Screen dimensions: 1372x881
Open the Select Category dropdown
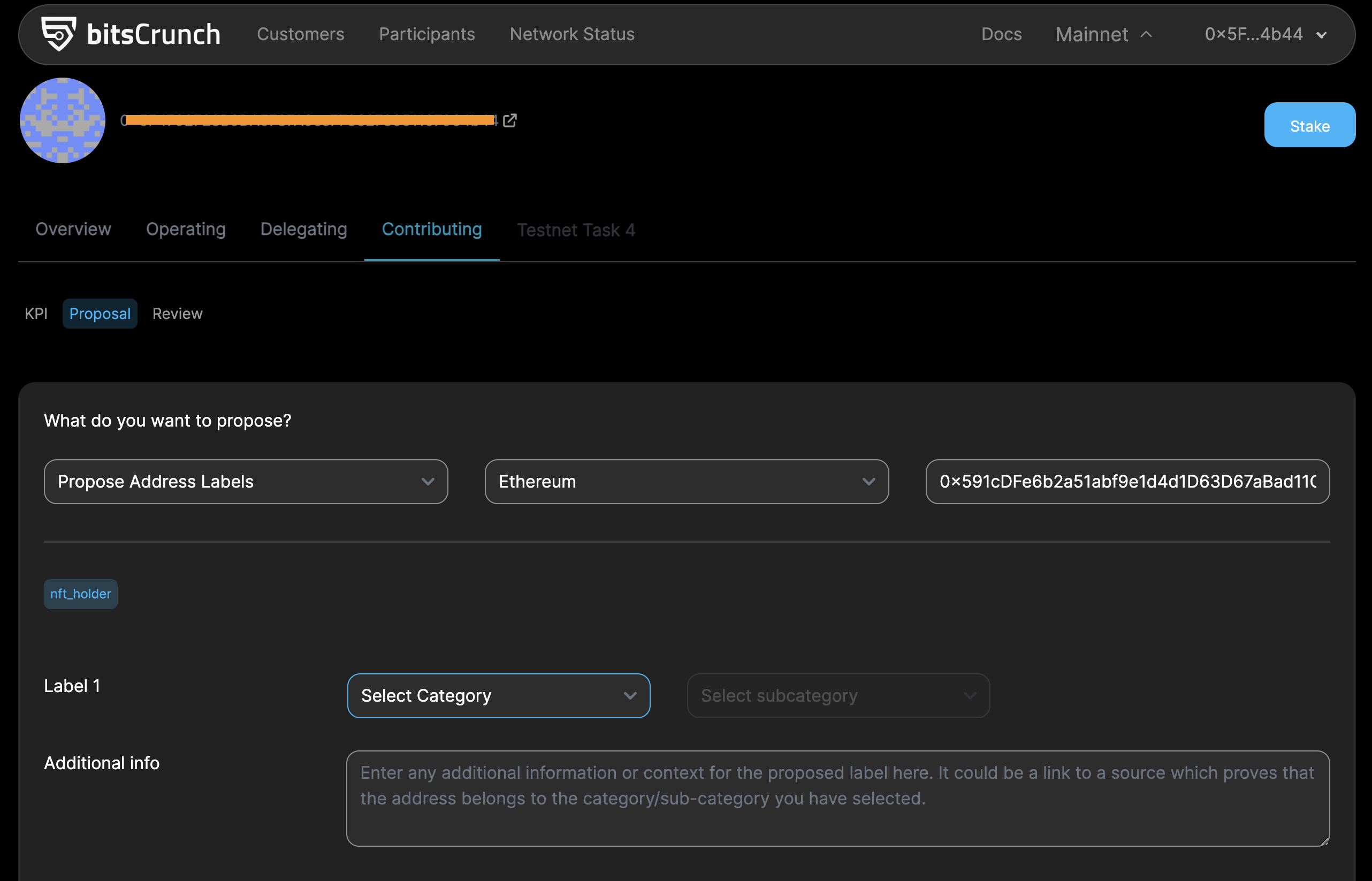coord(499,696)
